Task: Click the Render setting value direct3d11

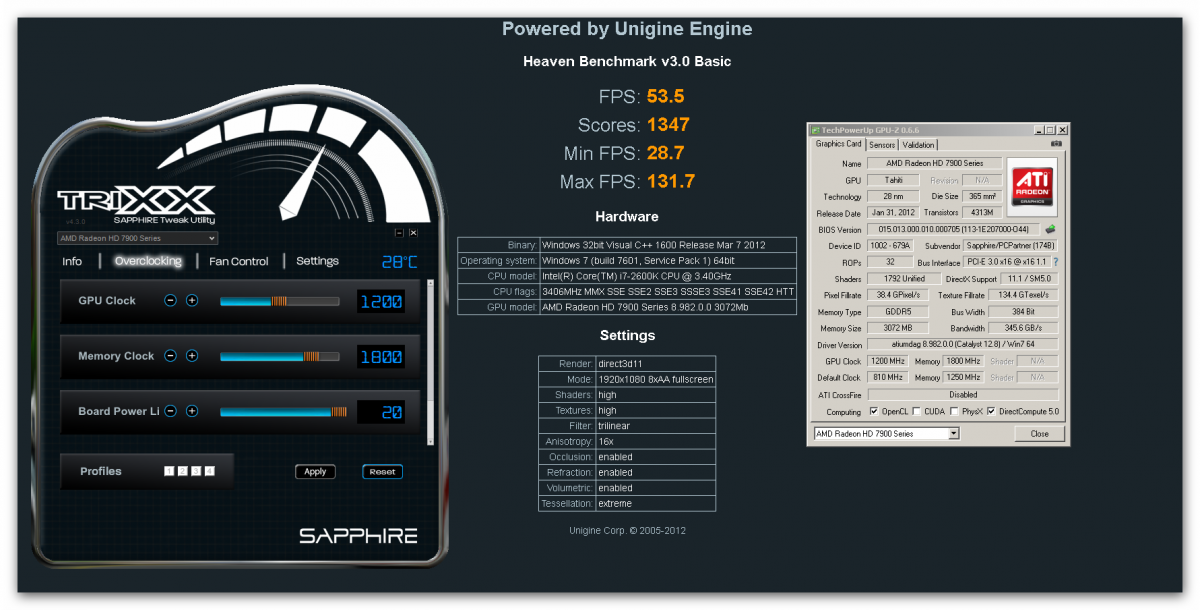Action: tap(655, 364)
